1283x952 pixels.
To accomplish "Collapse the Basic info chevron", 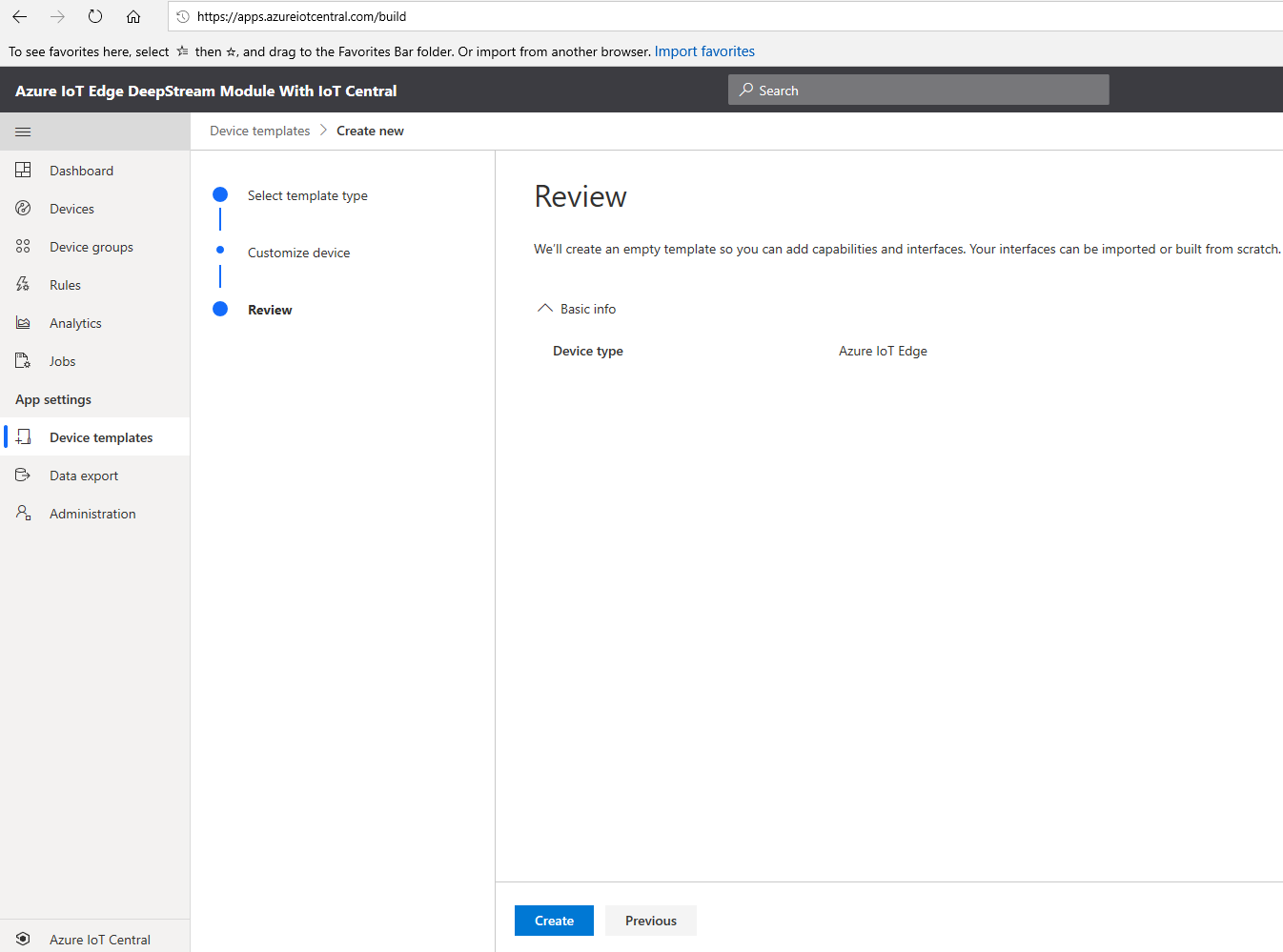I will [x=545, y=308].
